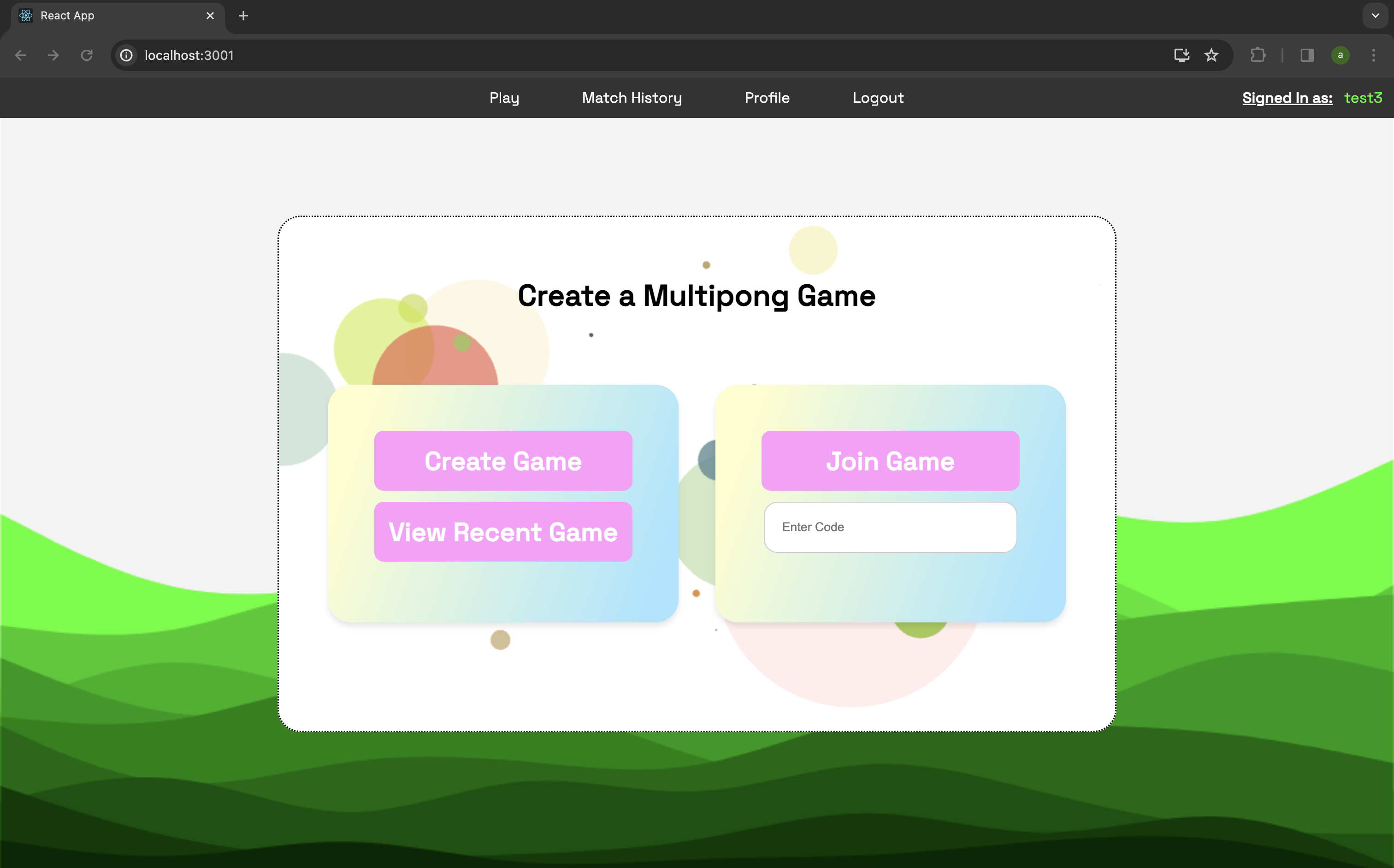The height and width of the screenshot is (868, 1394).
Task: Reload the page with the refresh icon
Action: [87, 55]
